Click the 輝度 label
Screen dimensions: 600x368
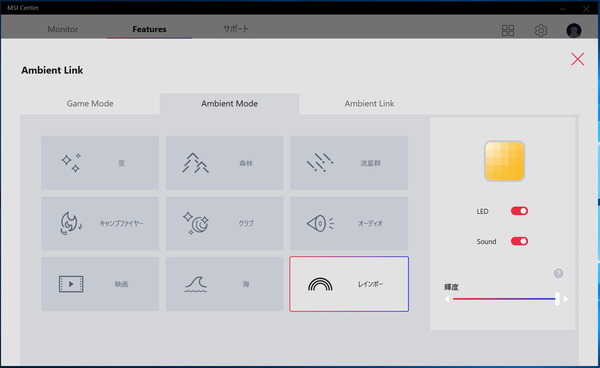(451, 287)
